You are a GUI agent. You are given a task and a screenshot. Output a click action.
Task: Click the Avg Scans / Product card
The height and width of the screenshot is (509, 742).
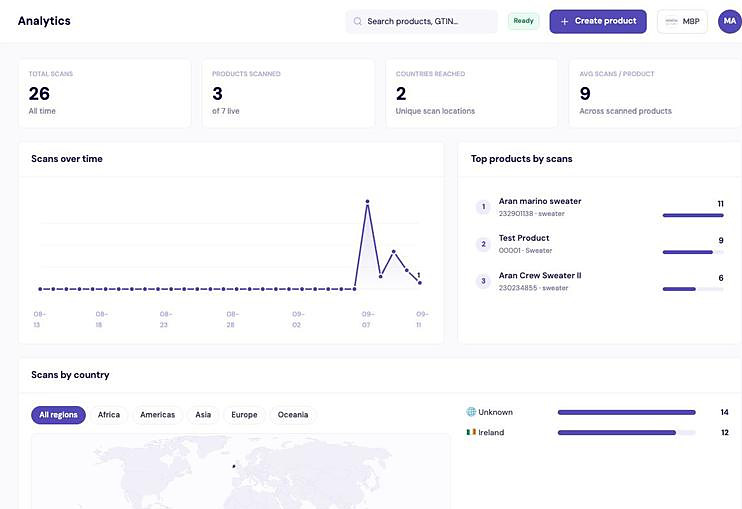coord(655,93)
